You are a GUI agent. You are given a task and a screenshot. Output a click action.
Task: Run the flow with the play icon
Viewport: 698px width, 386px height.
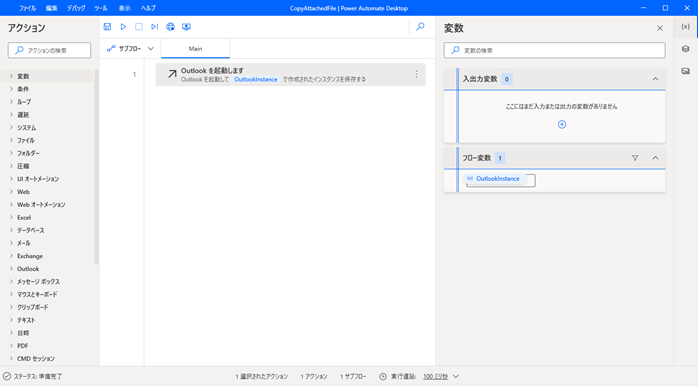(123, 27)
